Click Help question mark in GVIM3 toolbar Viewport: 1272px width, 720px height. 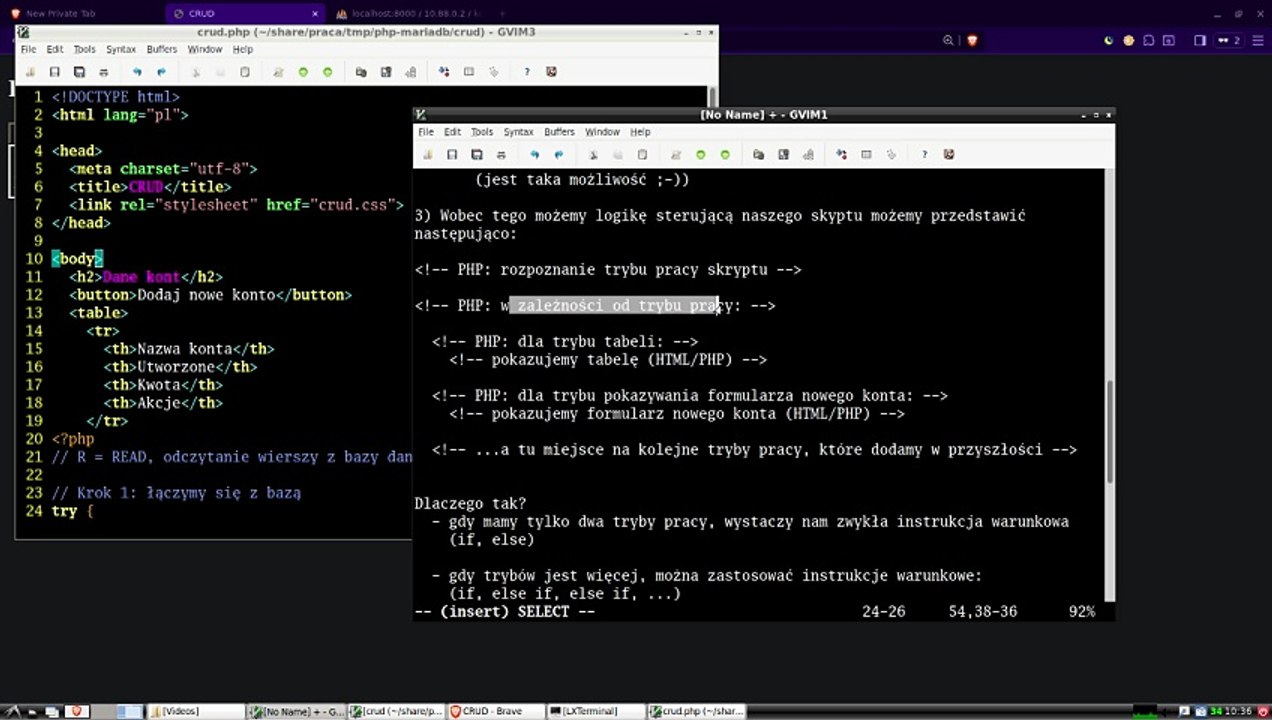click(527, 72)
